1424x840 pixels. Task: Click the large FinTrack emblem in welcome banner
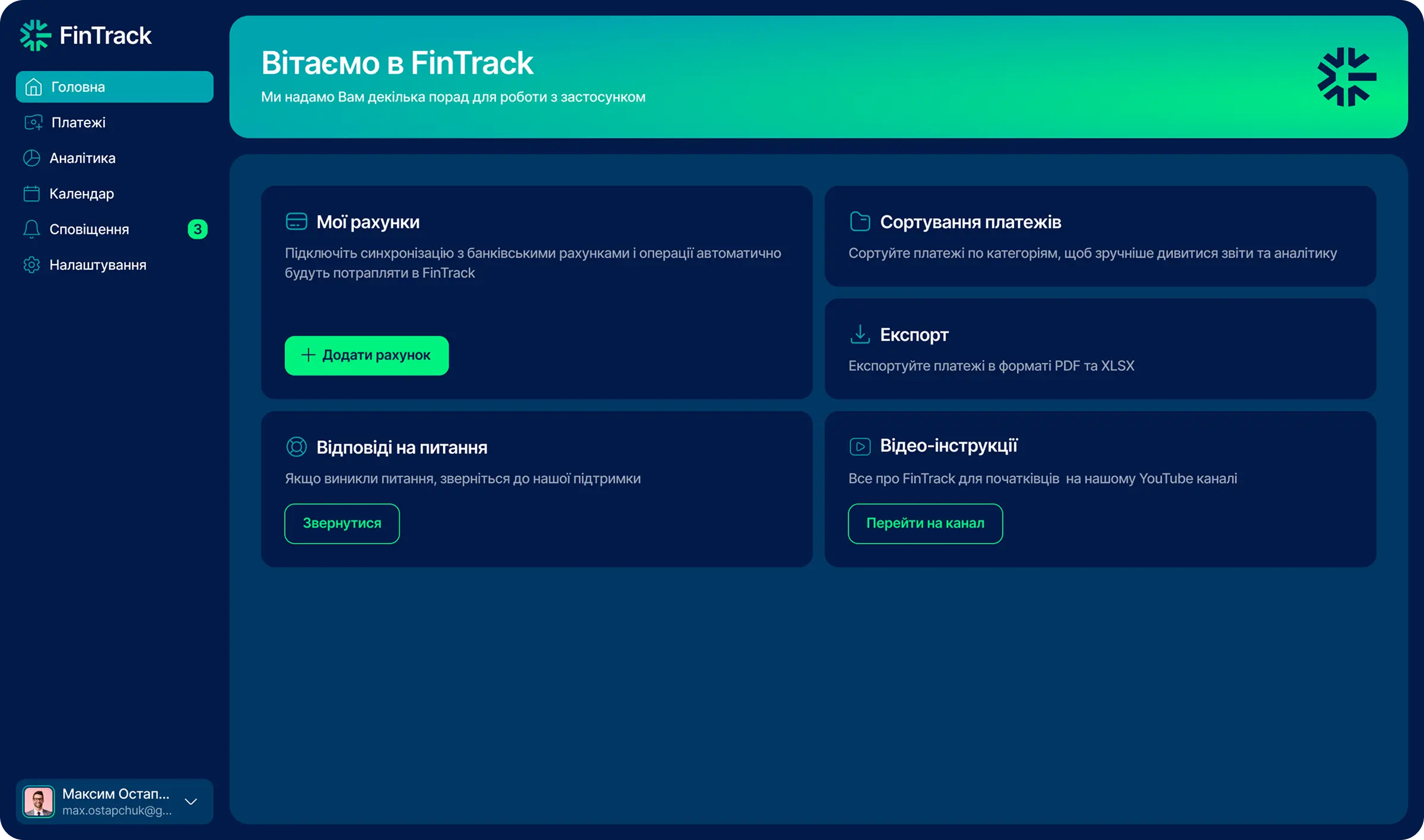click(x=1347, y=77)
